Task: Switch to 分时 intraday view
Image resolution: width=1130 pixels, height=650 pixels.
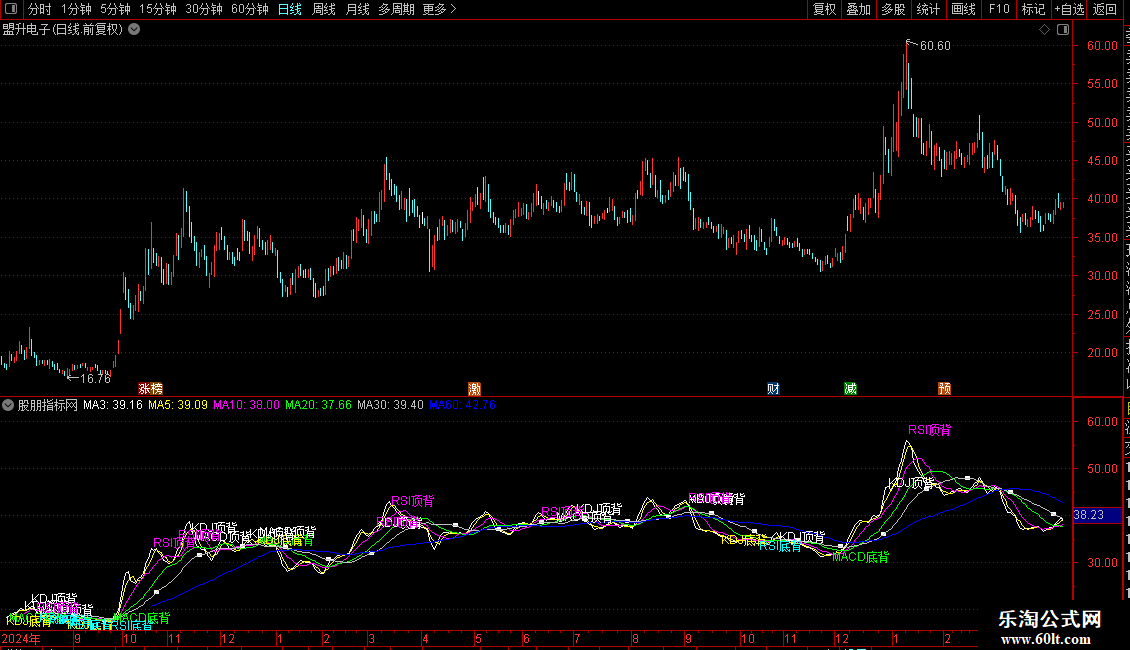Action: point(40,9)
